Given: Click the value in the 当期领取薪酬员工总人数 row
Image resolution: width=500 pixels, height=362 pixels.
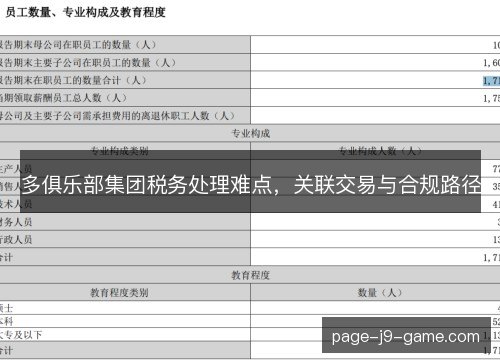Looking at the screenshot, I should pos(491,98).
